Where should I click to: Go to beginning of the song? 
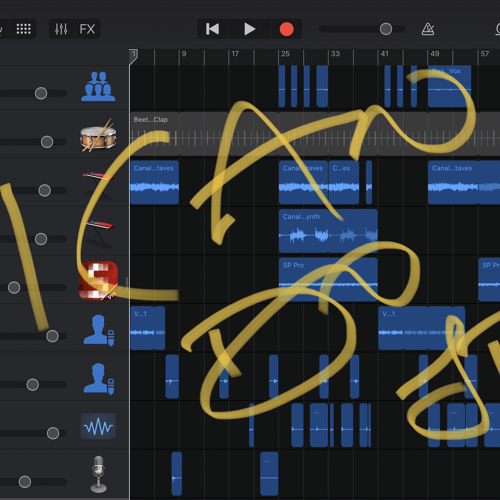coord(212,29)
